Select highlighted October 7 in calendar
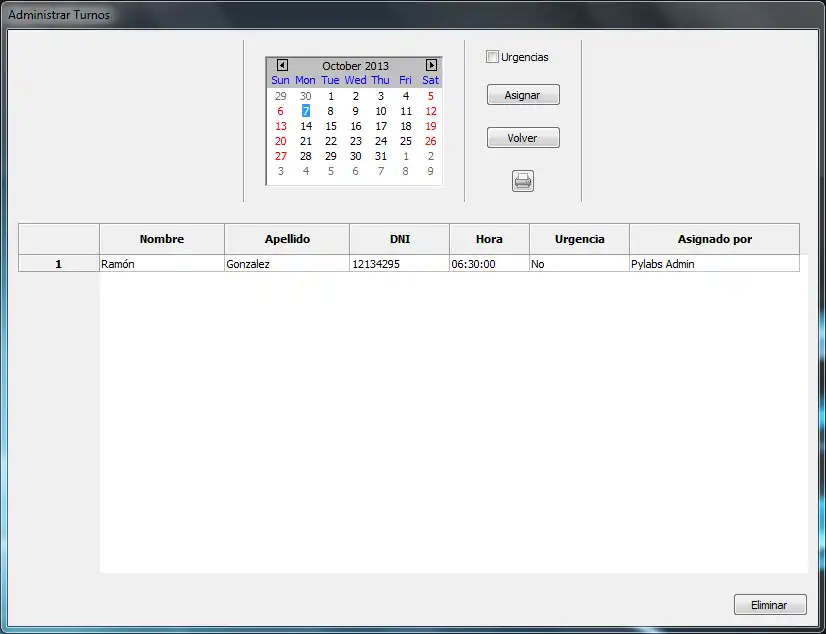This screenshot has width=826, height=634. click(x=306, y=111)
